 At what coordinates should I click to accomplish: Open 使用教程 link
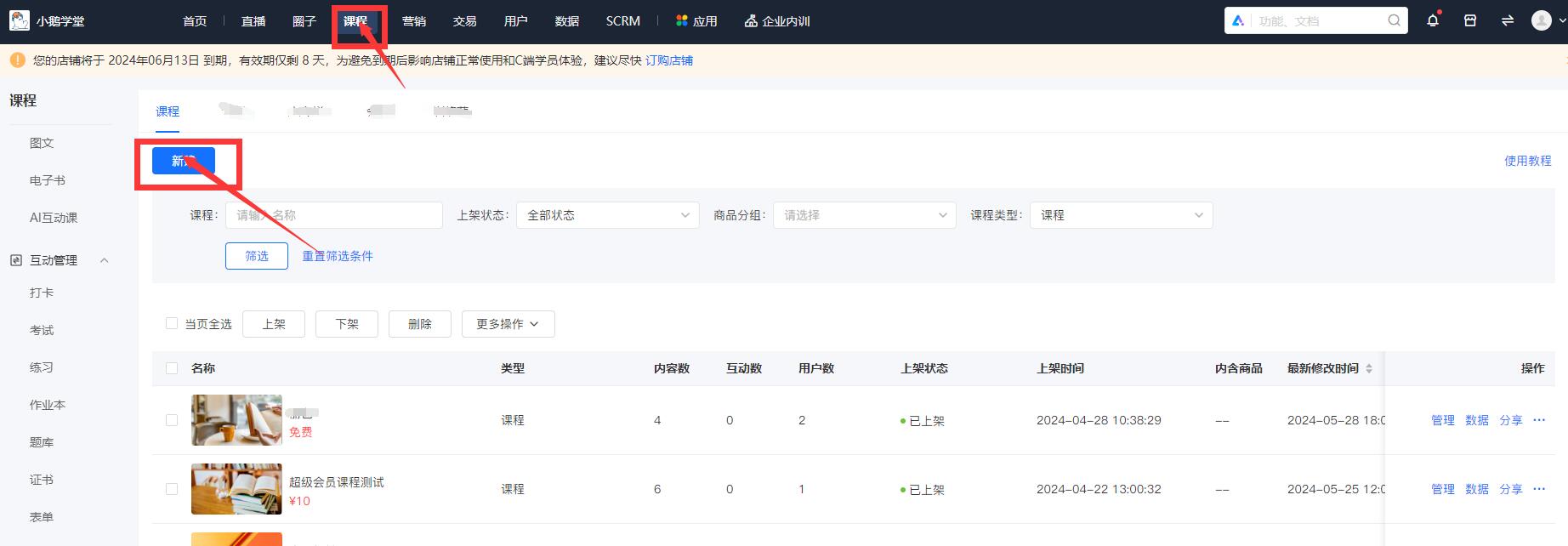coord(1528,161)
